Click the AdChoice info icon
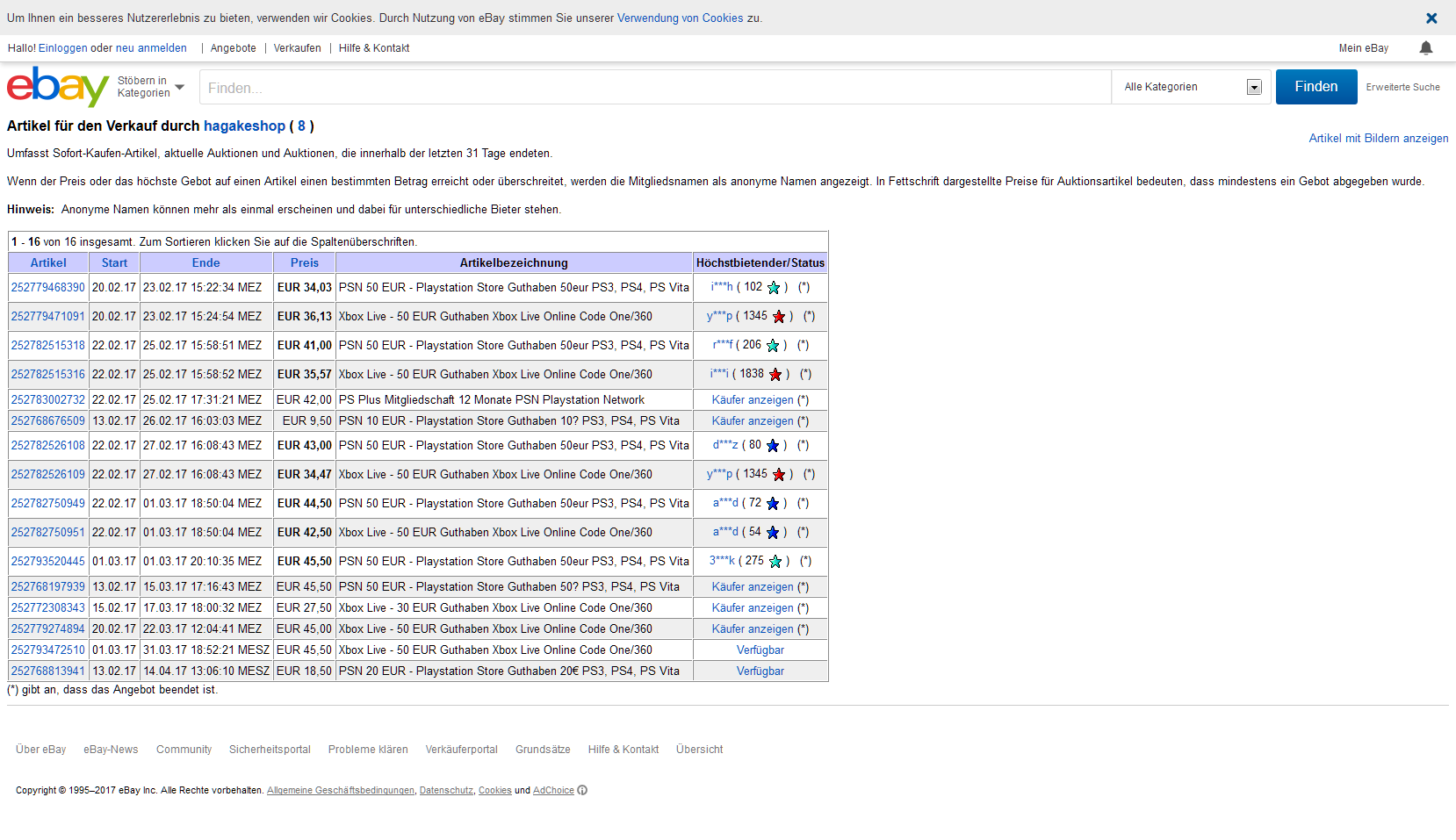1456x840 pixels. click(582, 790)
